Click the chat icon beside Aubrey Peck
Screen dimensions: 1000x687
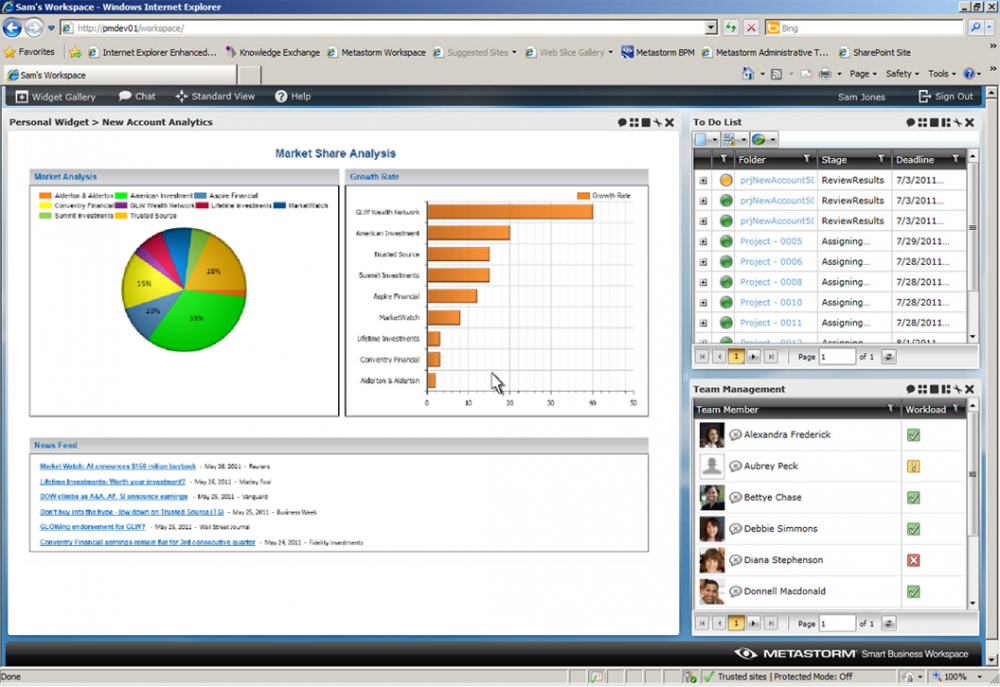(x=735, y=466)
